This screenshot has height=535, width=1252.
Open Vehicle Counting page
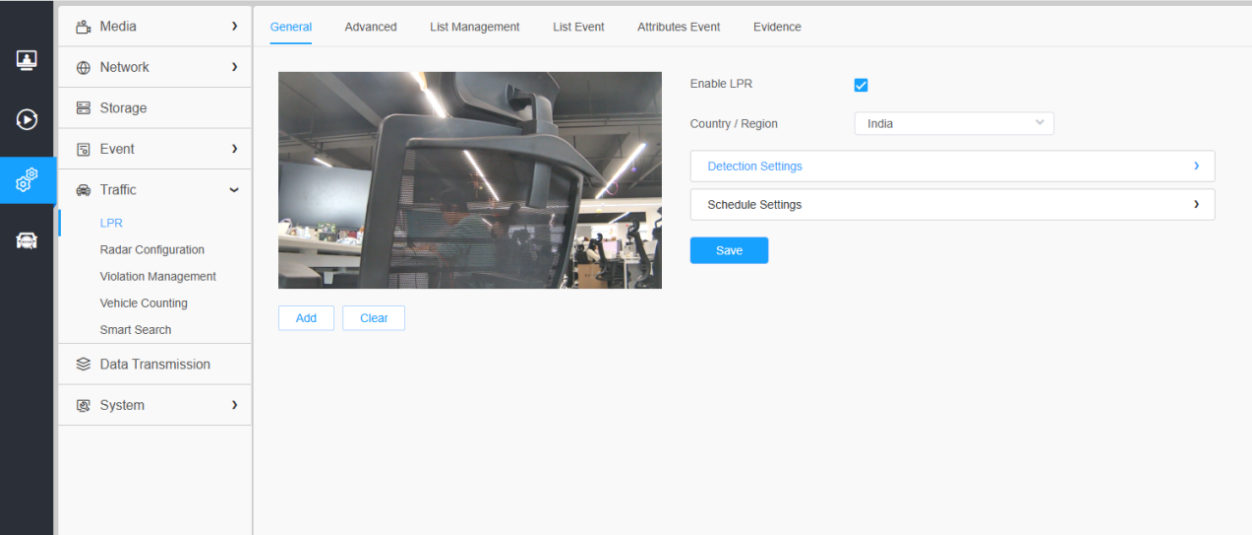pyautogui.click(x=144, y=303)
